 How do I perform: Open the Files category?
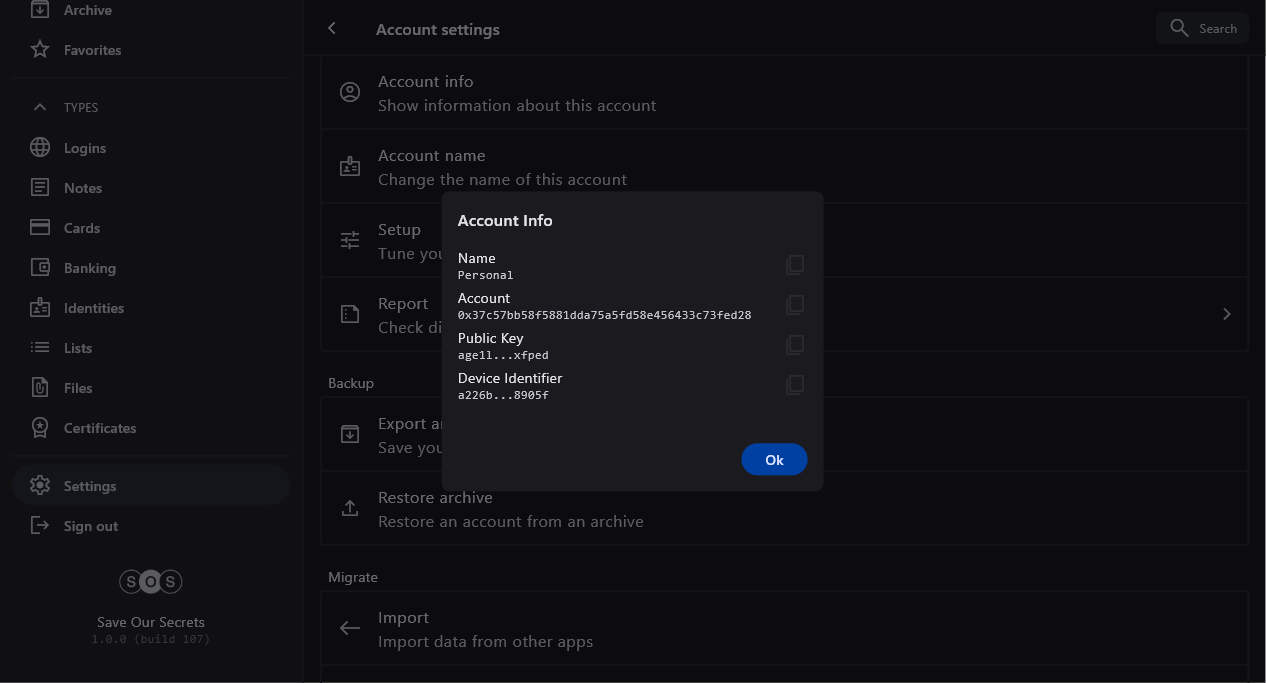(x=77, y=388)
